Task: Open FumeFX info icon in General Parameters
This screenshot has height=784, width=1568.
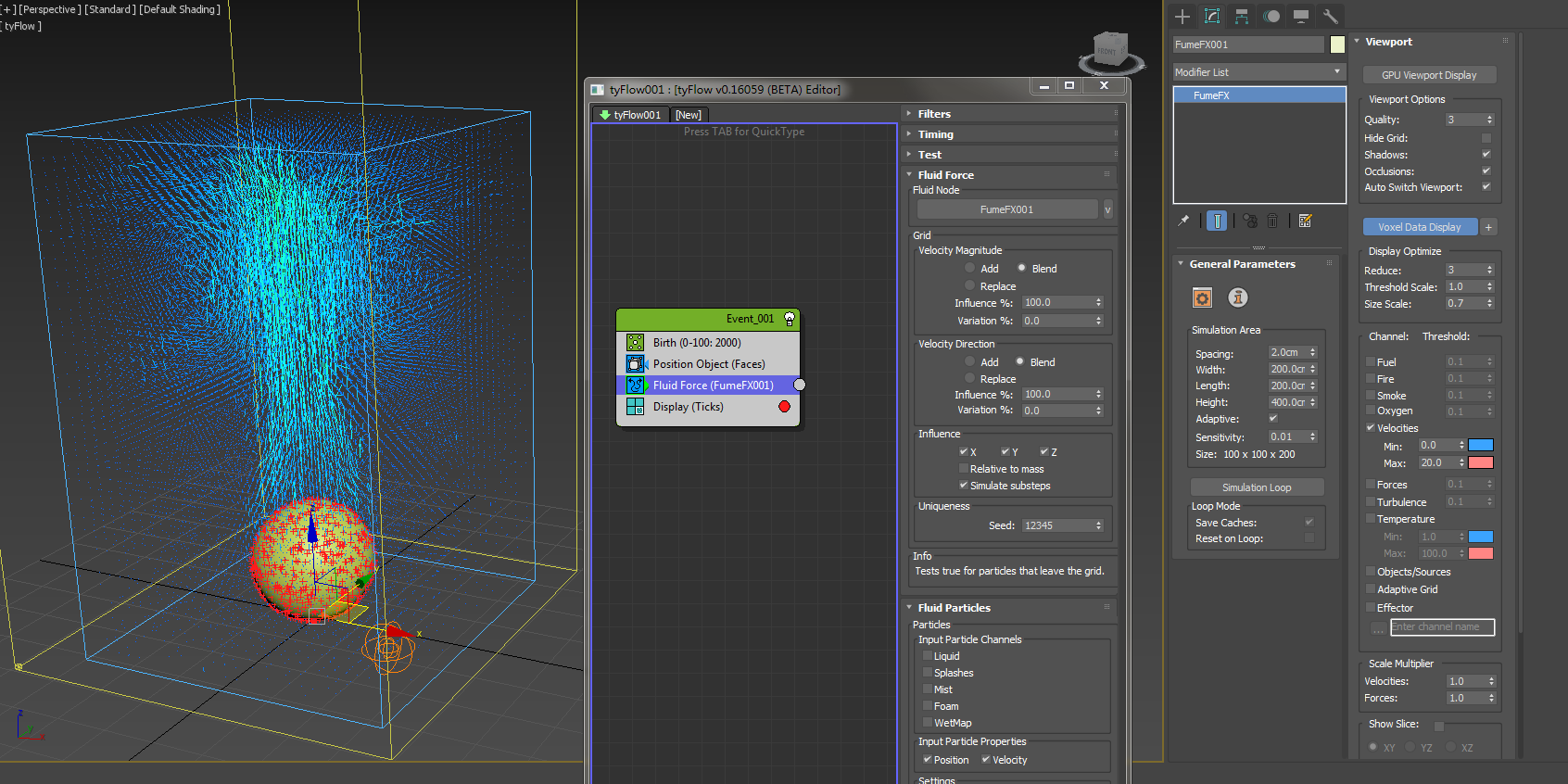Action: (1238, 297)
